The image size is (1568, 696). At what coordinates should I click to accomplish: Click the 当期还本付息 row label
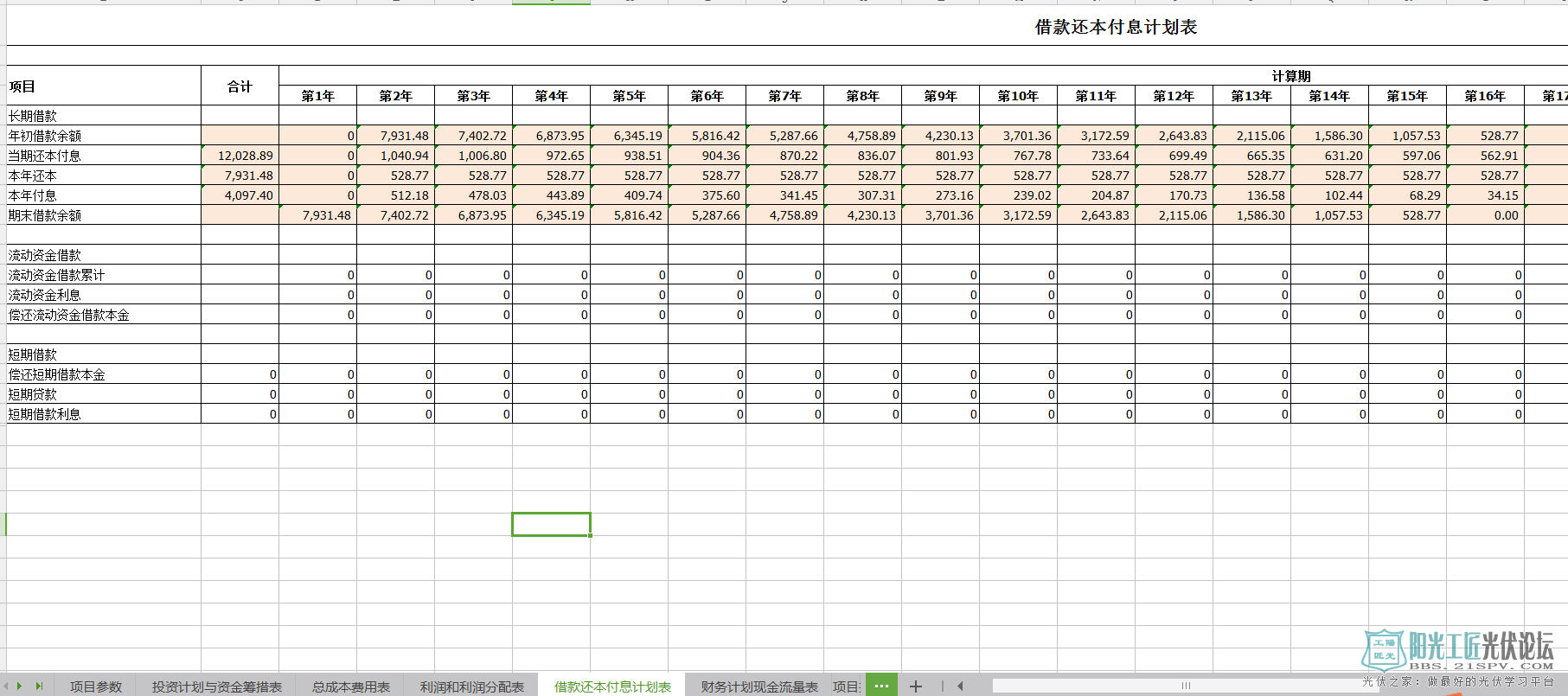coord(45,156)
